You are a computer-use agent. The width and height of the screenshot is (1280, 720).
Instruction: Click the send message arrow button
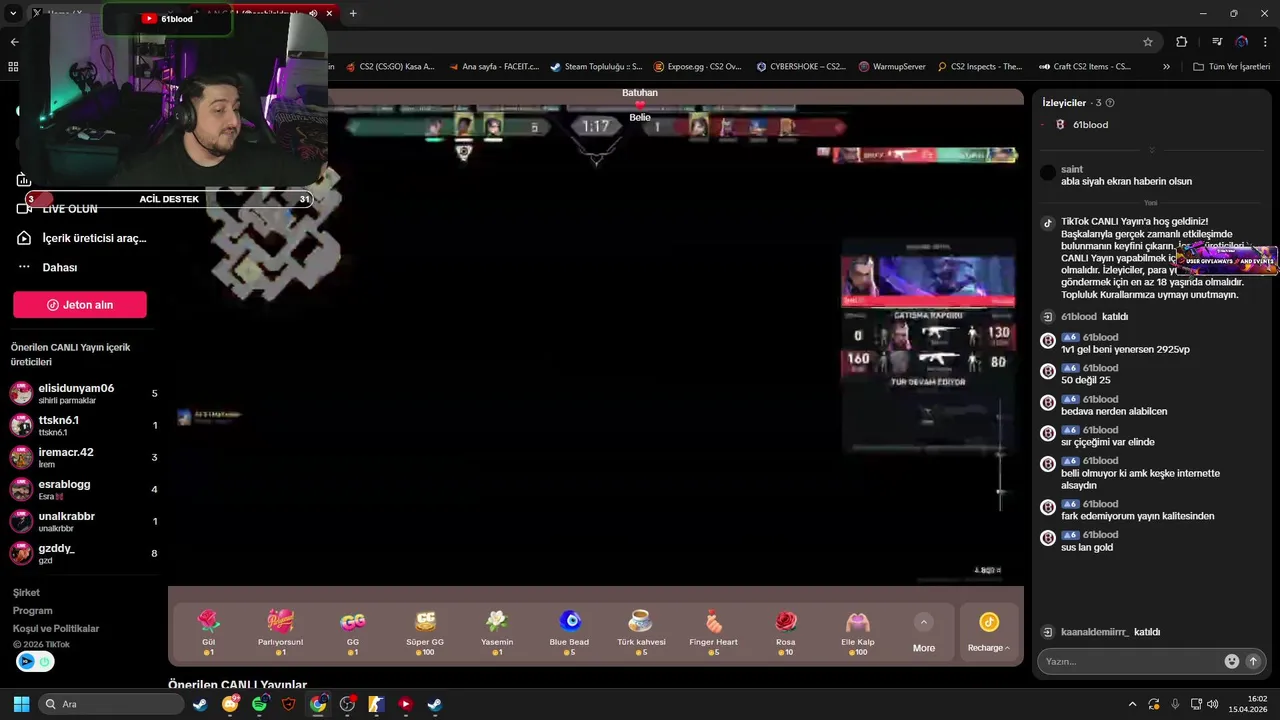[1253, 661]
